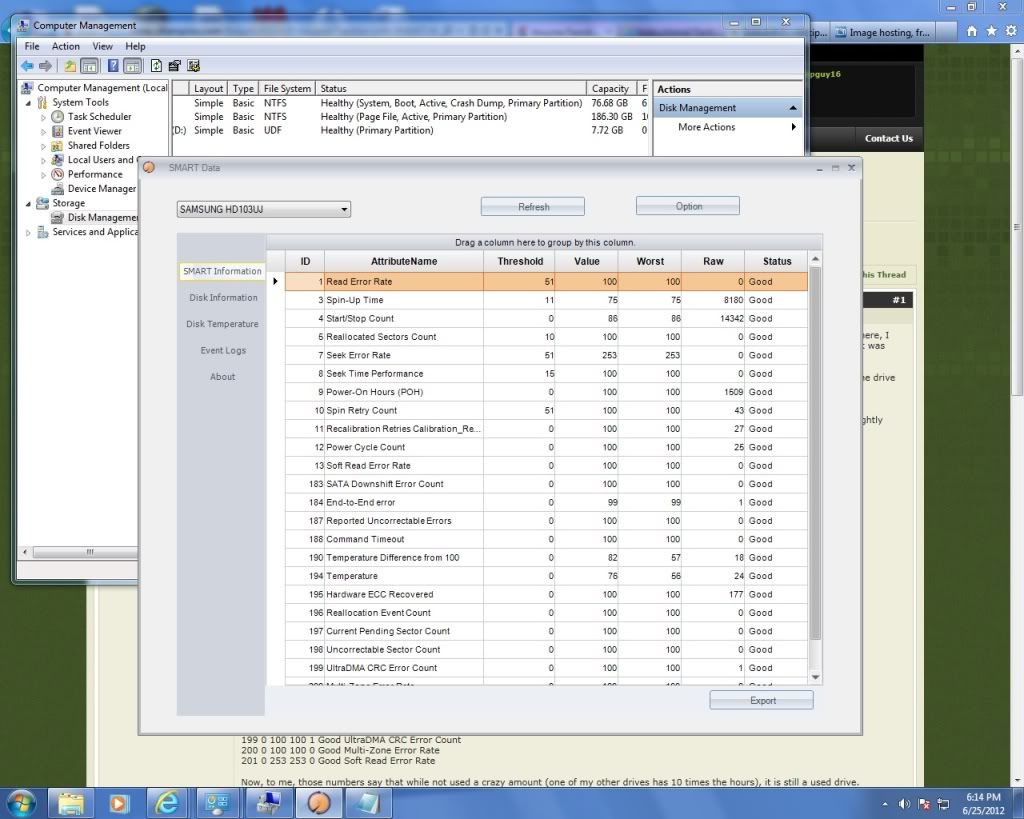The width and height of the screenshot is (1024, 819).
Task: Expand the Shared Folders tree node
Action: pos(43,146)
